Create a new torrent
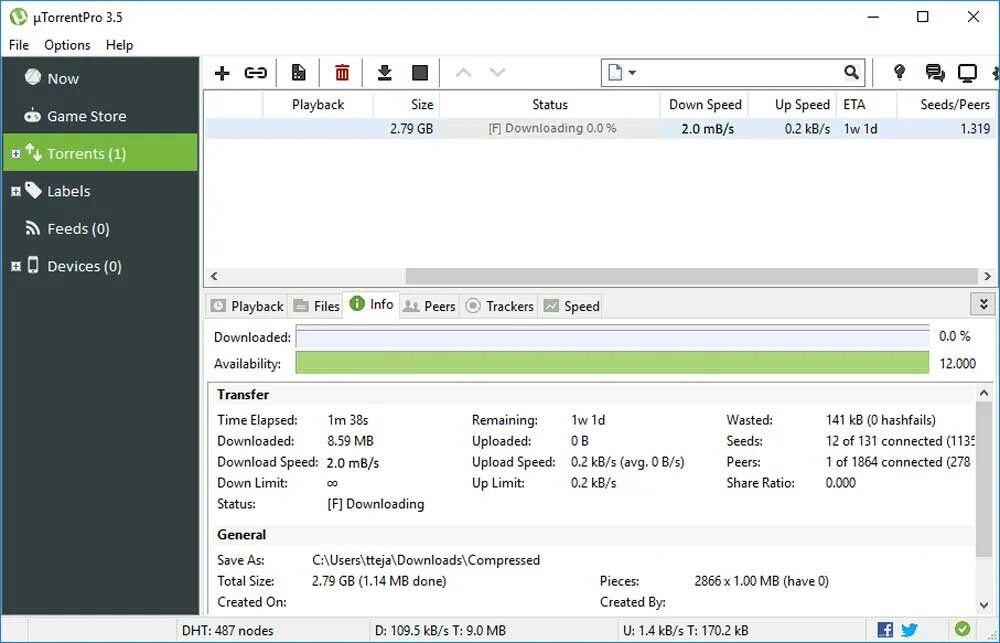Viewport: 1000px width, 643px height. click(298, 72)
